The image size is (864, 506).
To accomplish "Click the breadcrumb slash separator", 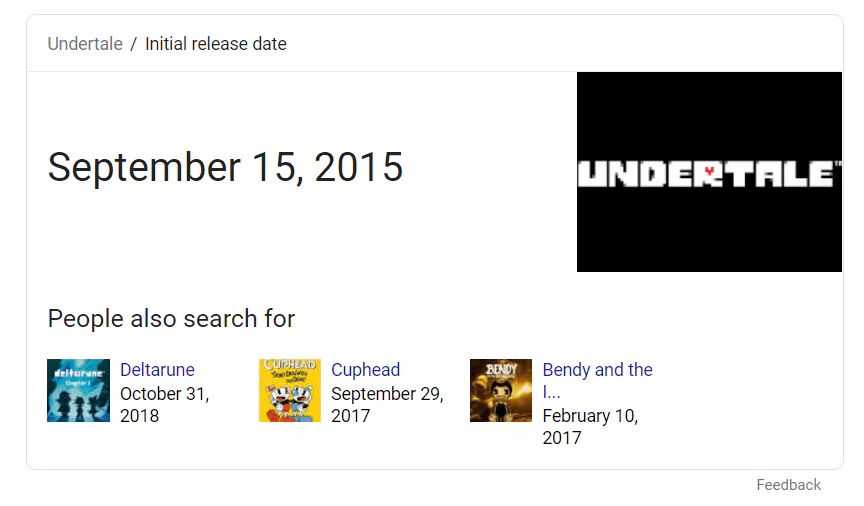I will (134, 44).
